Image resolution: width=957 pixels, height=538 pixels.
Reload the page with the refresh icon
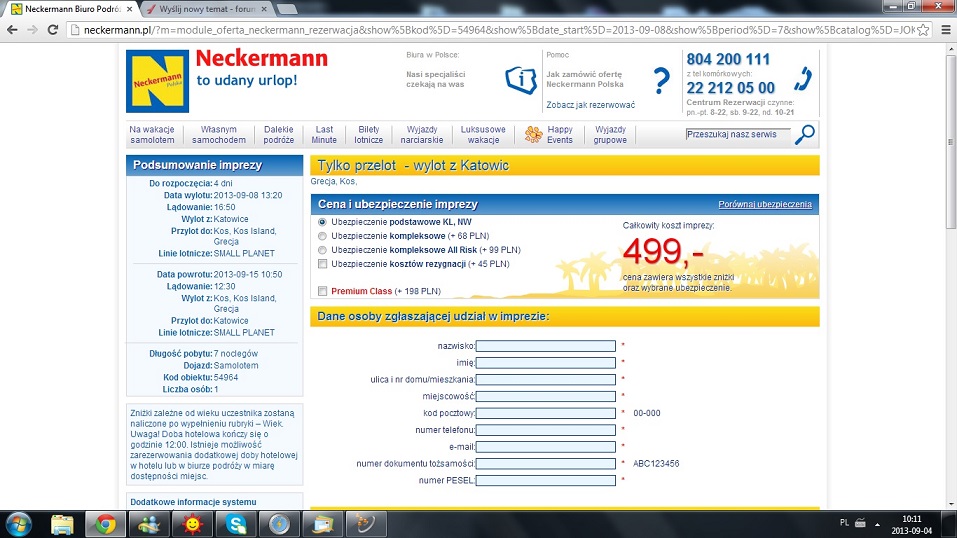coord(52,29)
